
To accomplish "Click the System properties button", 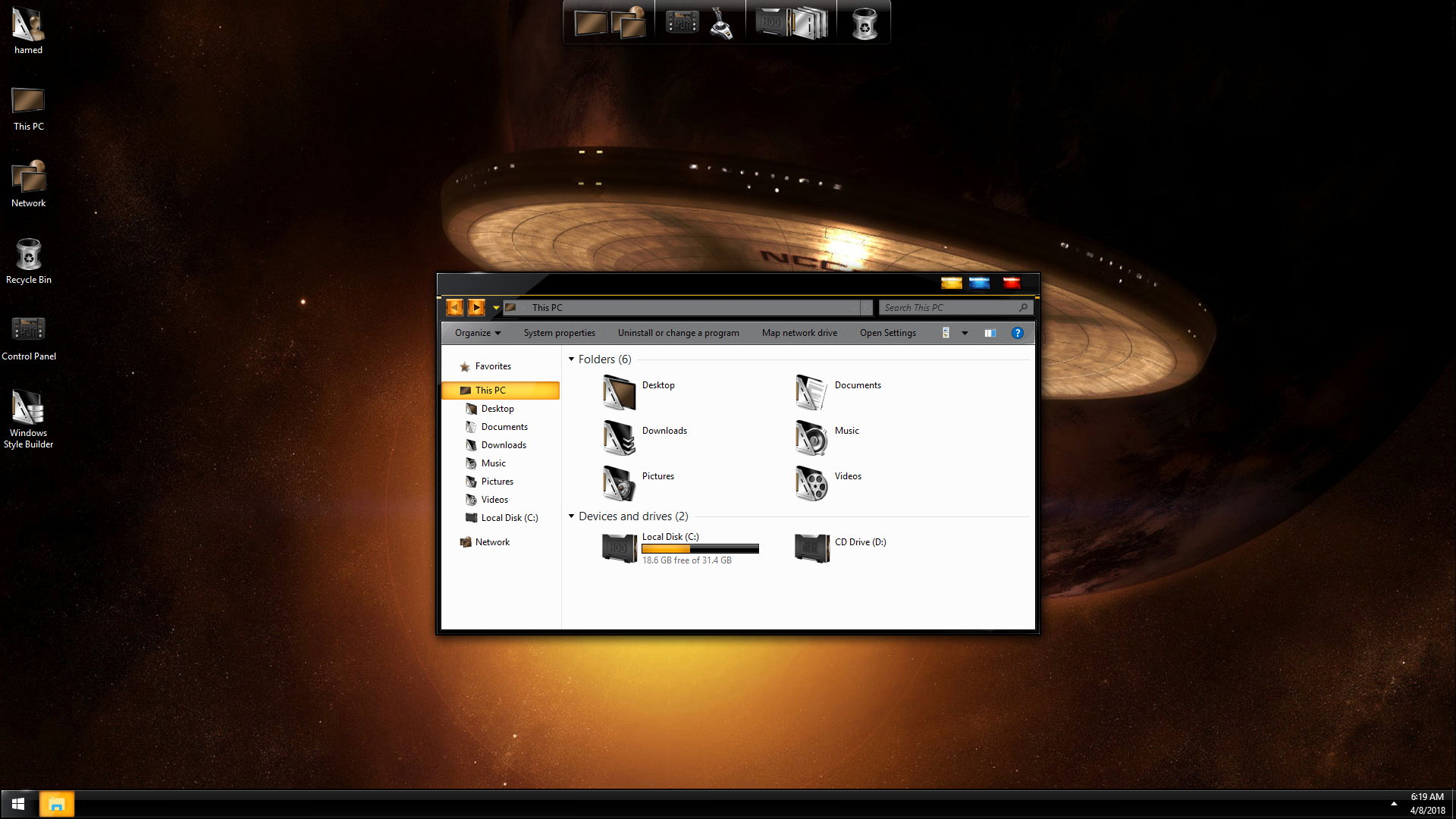I will 559,332.
